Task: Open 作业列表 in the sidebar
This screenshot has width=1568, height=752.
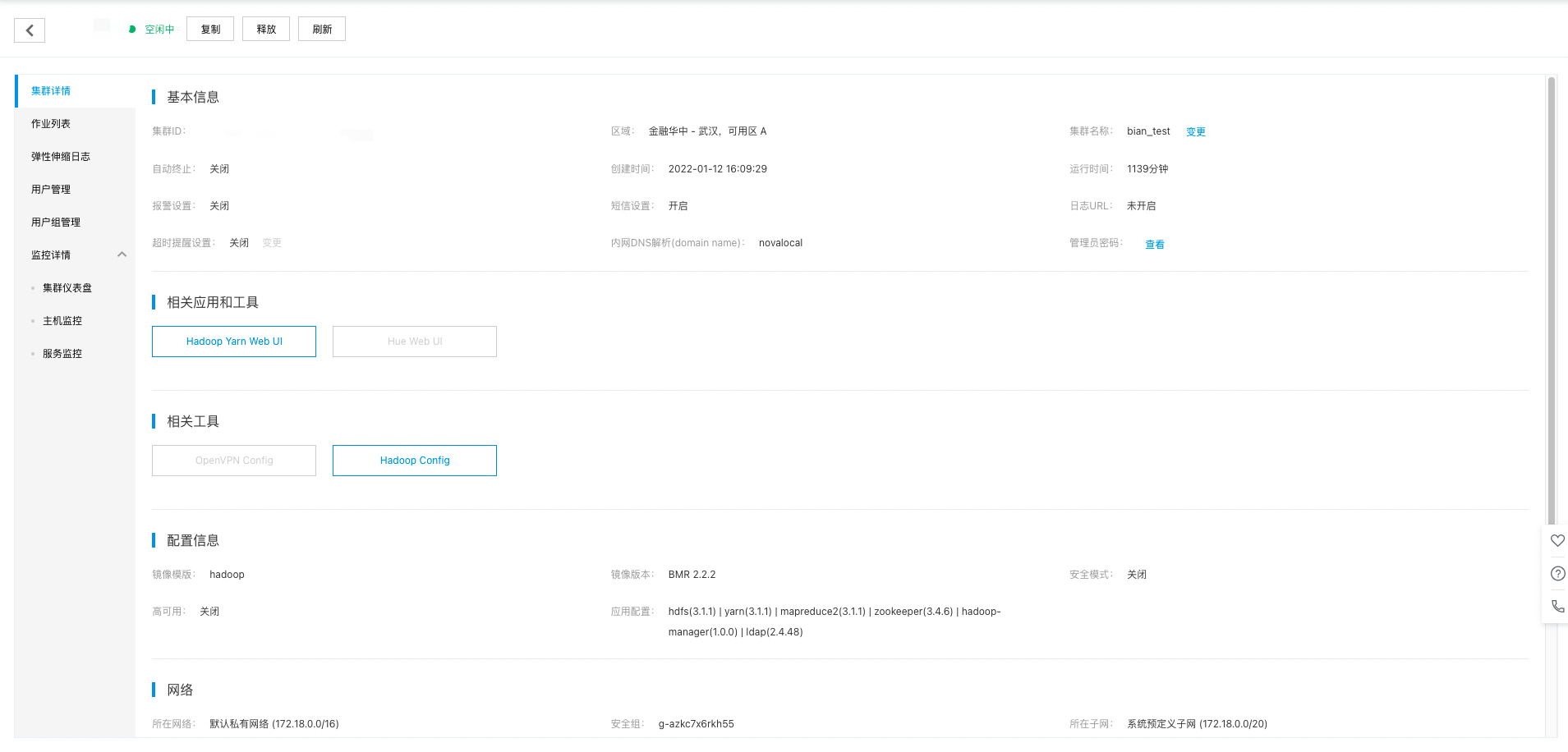Action: click(x=51, y=124)
